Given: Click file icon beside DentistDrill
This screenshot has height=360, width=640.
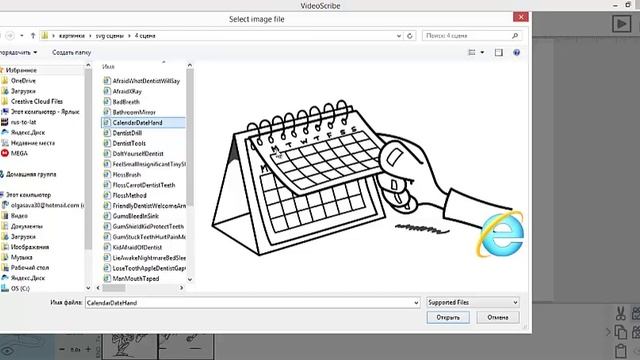Looking at the screenshot, I should point(107,133).
